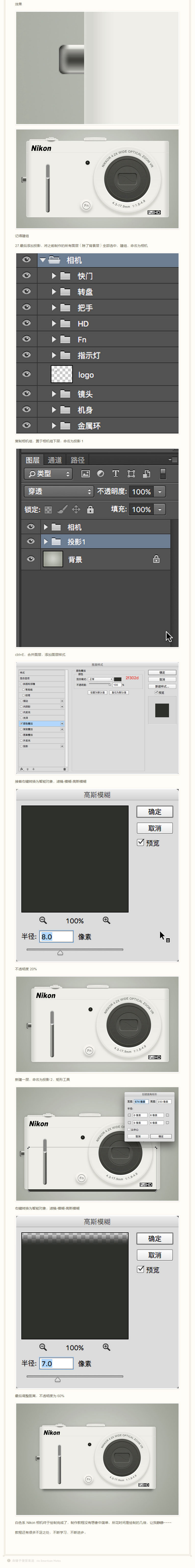
Task: Expand the Fn group triangle
Action: tap(54, 339)
